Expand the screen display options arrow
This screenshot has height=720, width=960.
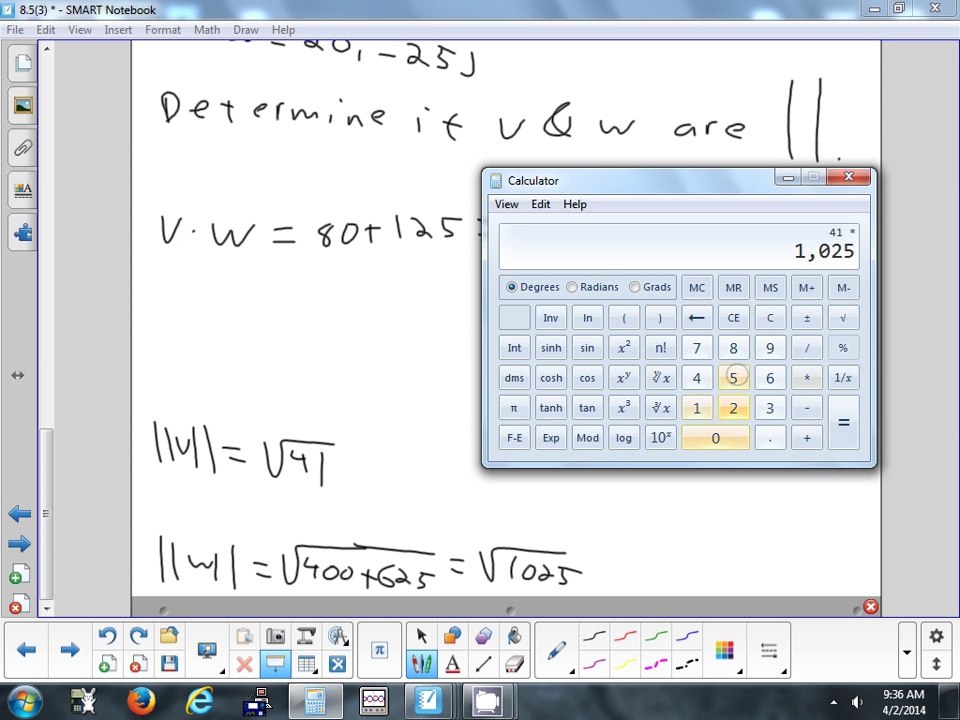coord(222,672)
